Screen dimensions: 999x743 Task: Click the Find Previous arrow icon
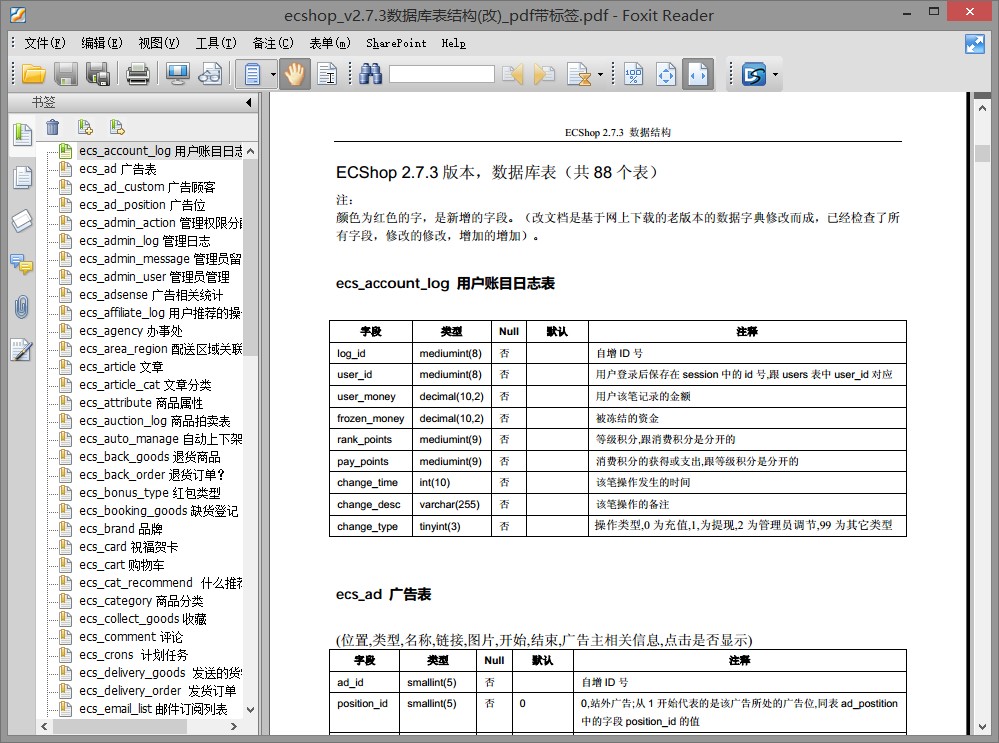click(513, 75)
